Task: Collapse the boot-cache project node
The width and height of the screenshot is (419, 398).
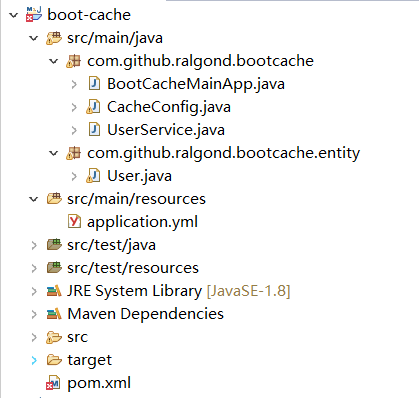Action: pos(14,15)
